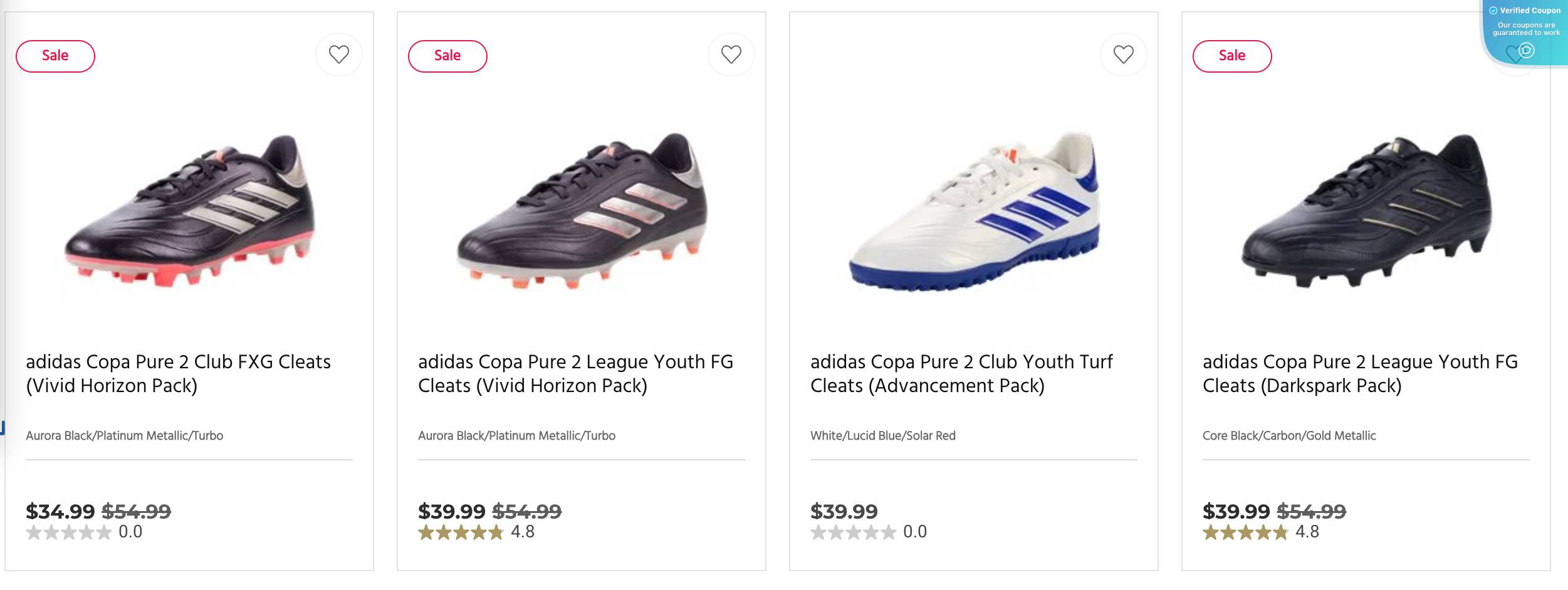Viewport: 1568px width, 590px height.
Task: Click the heart icon on Youth Turf Cleats card
Action: pos(1122,54)
